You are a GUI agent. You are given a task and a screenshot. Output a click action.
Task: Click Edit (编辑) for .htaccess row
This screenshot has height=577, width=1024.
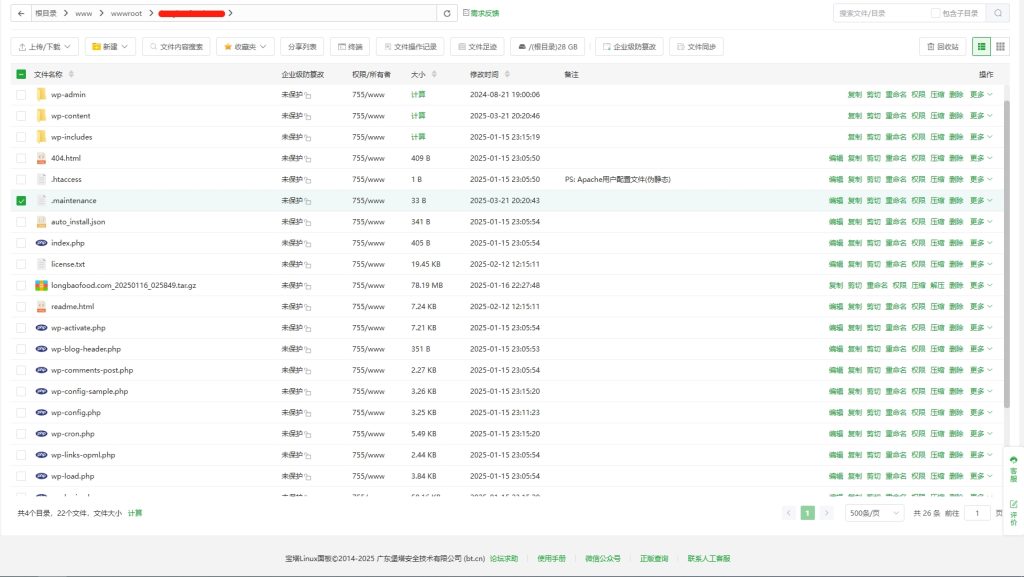(835, 179)
